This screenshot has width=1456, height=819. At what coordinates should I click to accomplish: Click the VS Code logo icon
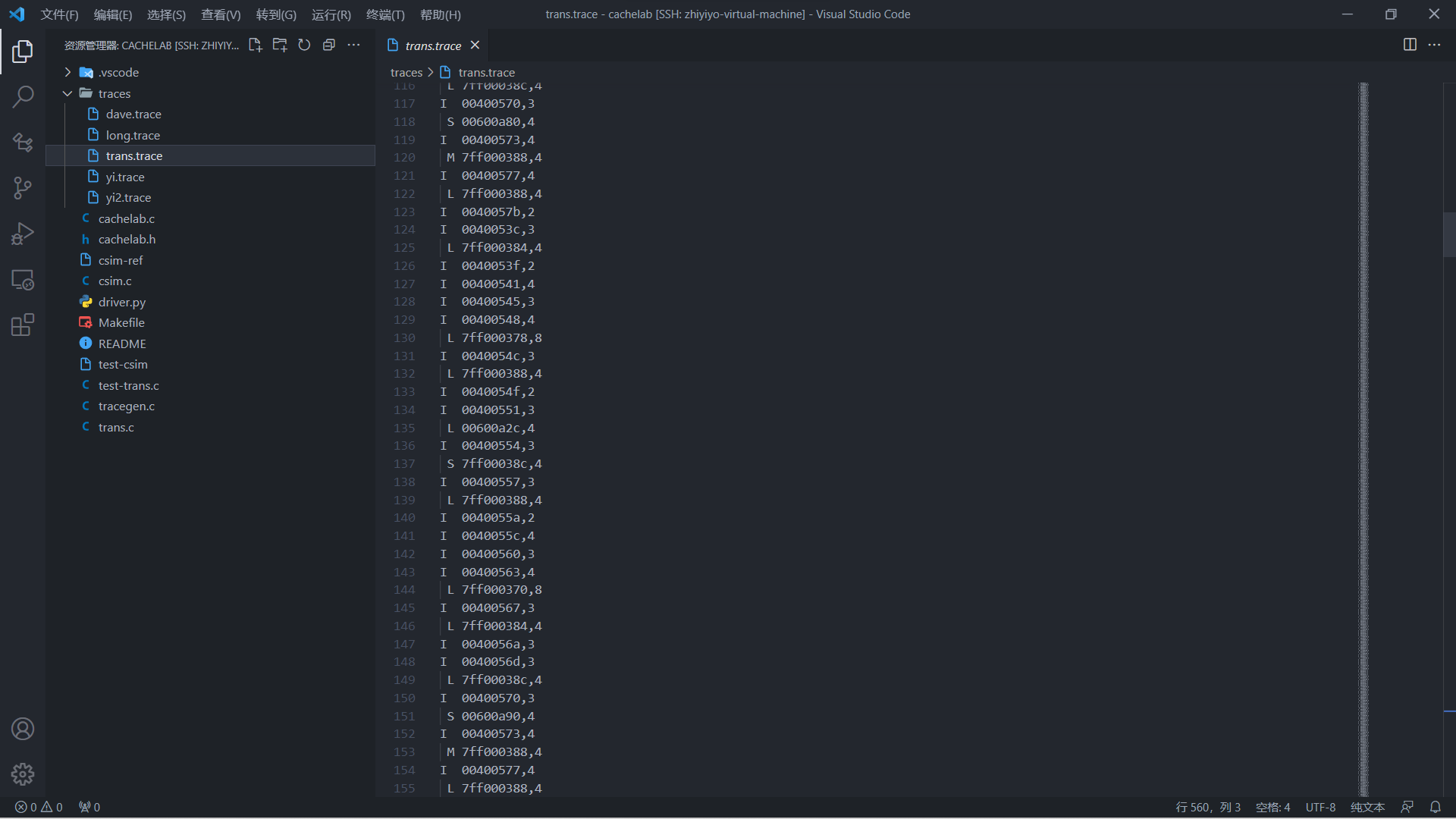pos(17,14)
